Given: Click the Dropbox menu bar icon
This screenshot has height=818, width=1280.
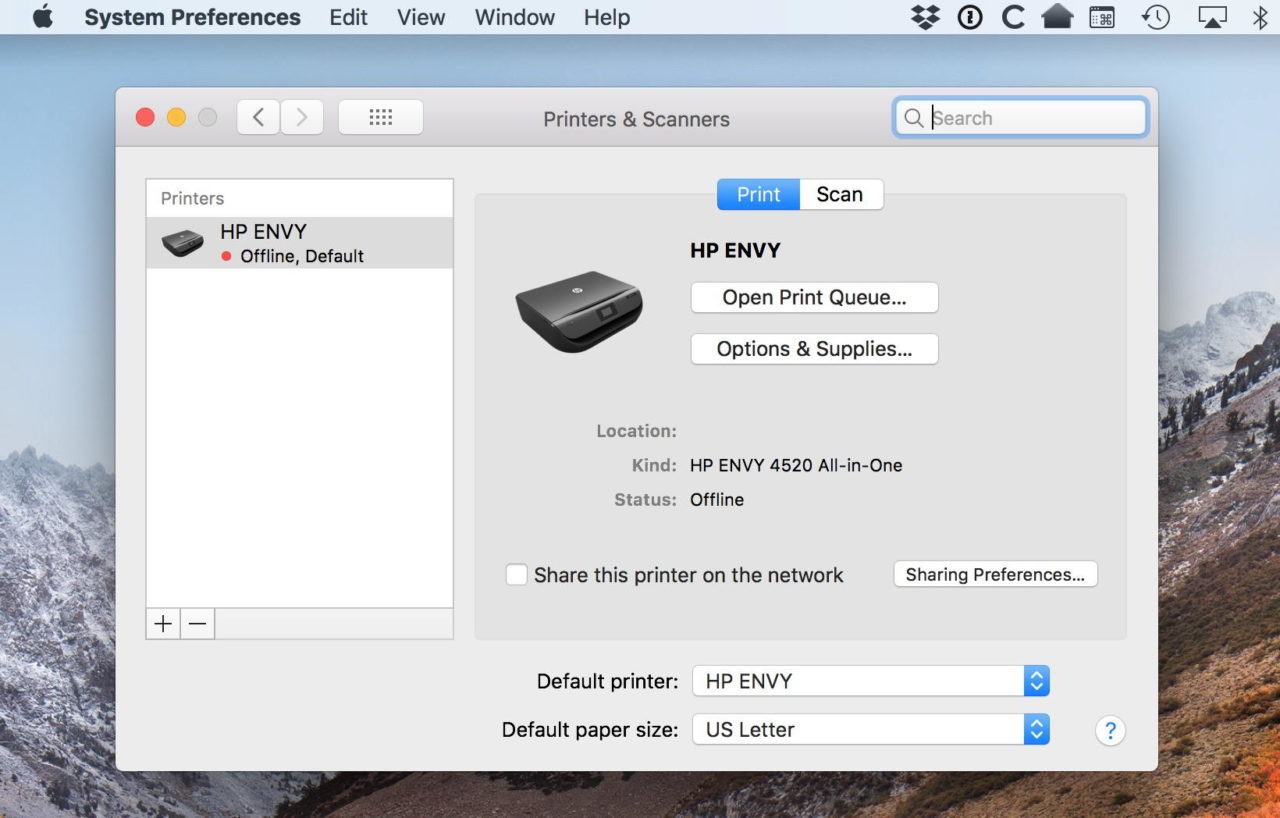Looking at the screenshot, I should pyautogui.click(x=926, y=17).
